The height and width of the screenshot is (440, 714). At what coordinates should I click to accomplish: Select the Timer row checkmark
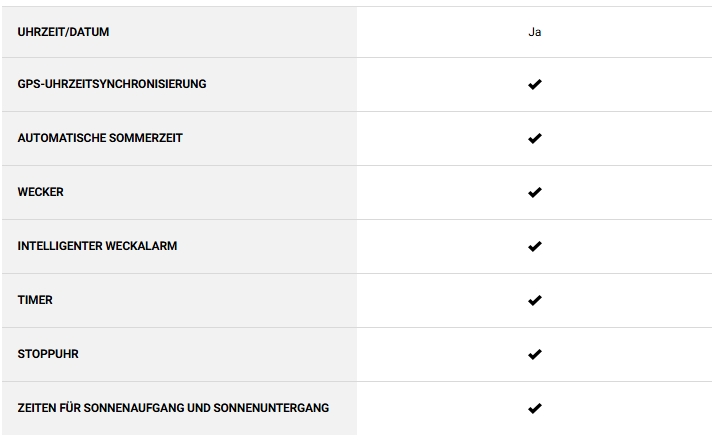pyautogui.click(x=534, y=301)
